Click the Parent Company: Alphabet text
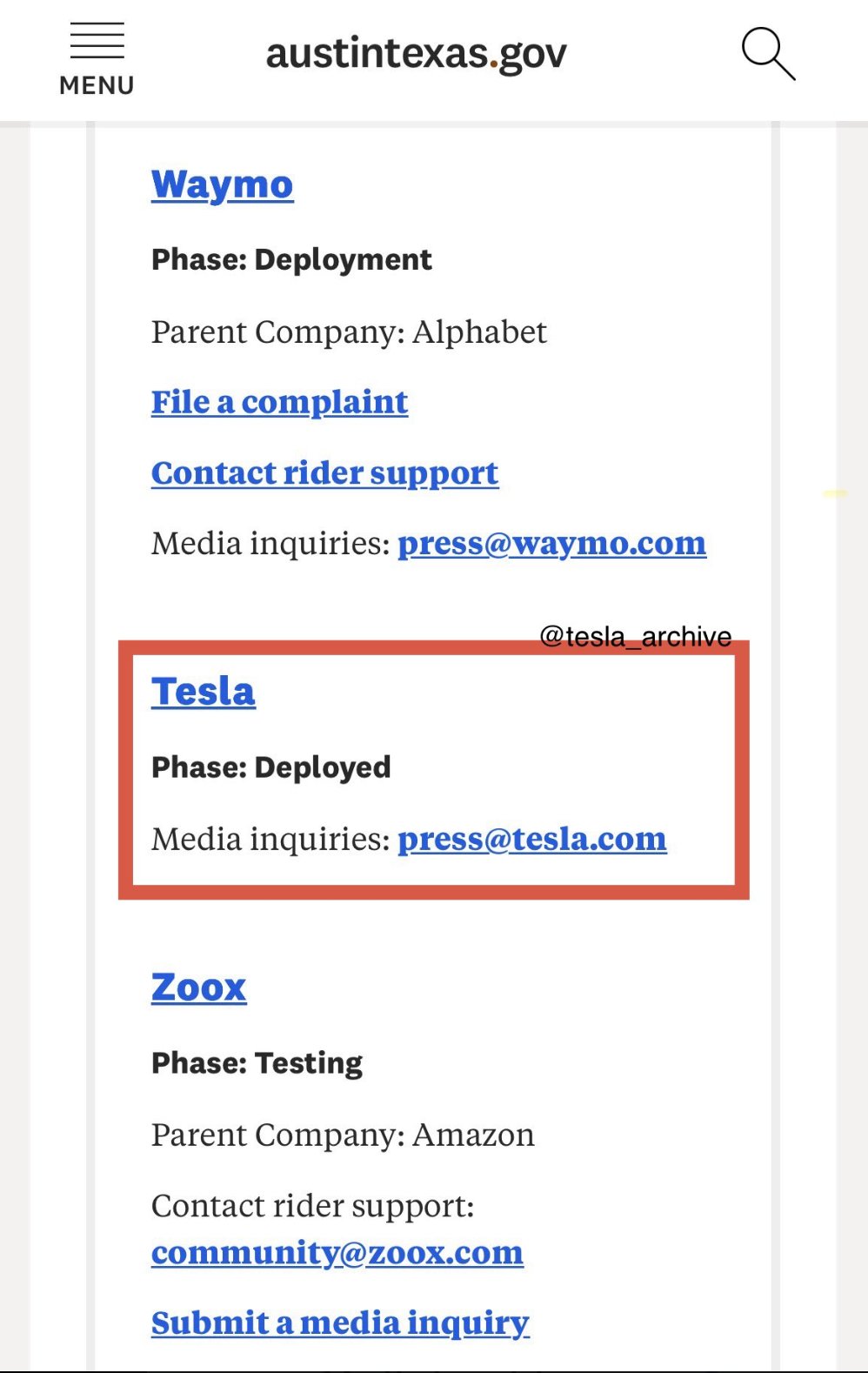This screenshot has height=1373, width=868. pyautogui.click(x=349, y=332)
